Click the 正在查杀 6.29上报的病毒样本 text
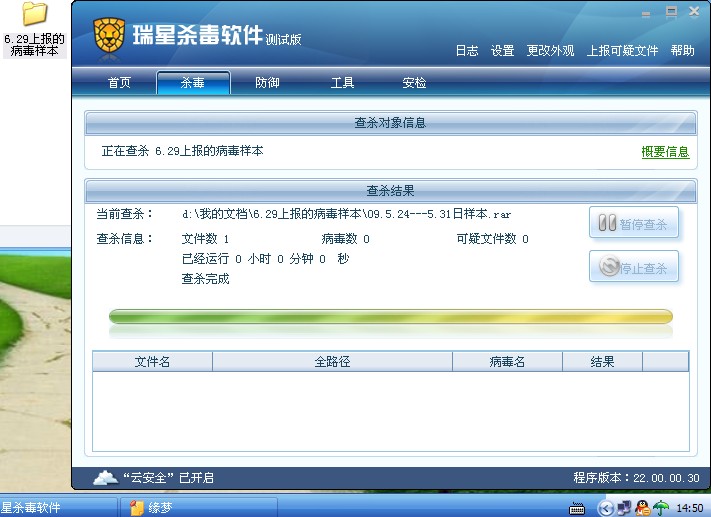This screenshot has width=711, height=517. point(182,151)
